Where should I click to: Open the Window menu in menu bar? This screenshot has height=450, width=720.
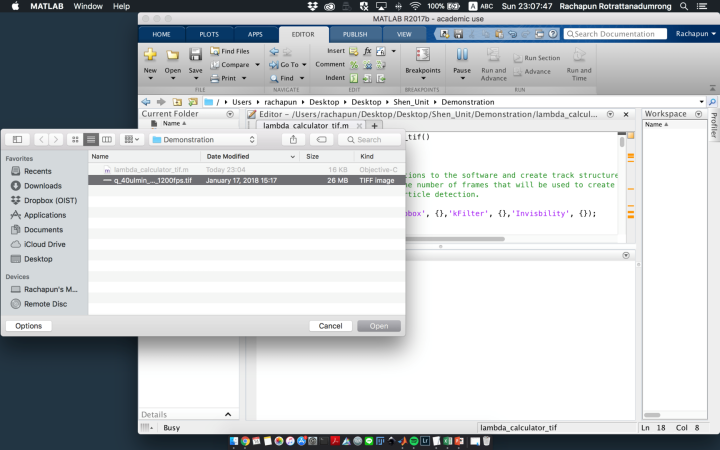pos(88,6)
